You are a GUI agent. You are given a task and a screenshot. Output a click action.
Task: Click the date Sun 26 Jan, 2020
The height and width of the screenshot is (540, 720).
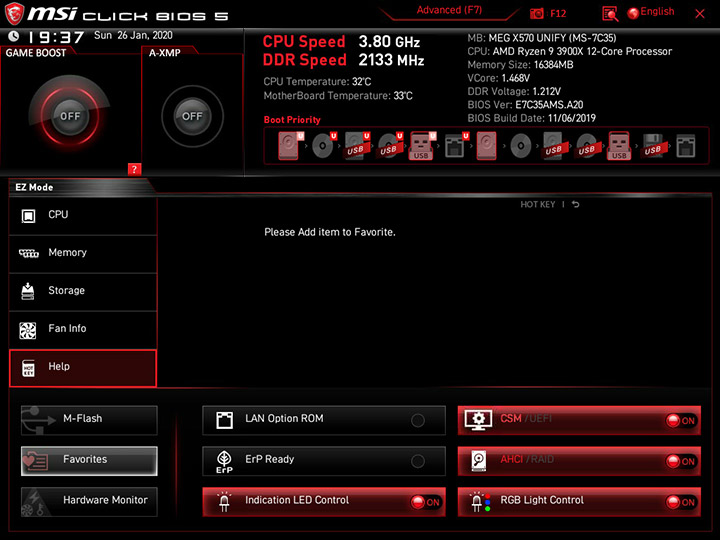pyautogui.click(x=133, y=35)
